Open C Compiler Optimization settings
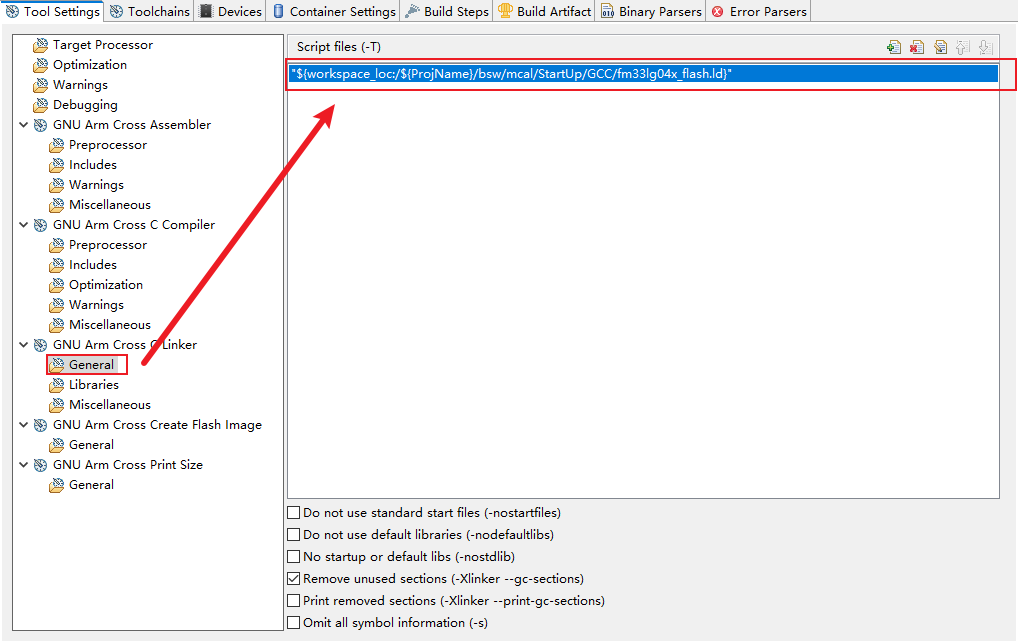The width and height of the screenshot is (1018, 643). (106, 285)
